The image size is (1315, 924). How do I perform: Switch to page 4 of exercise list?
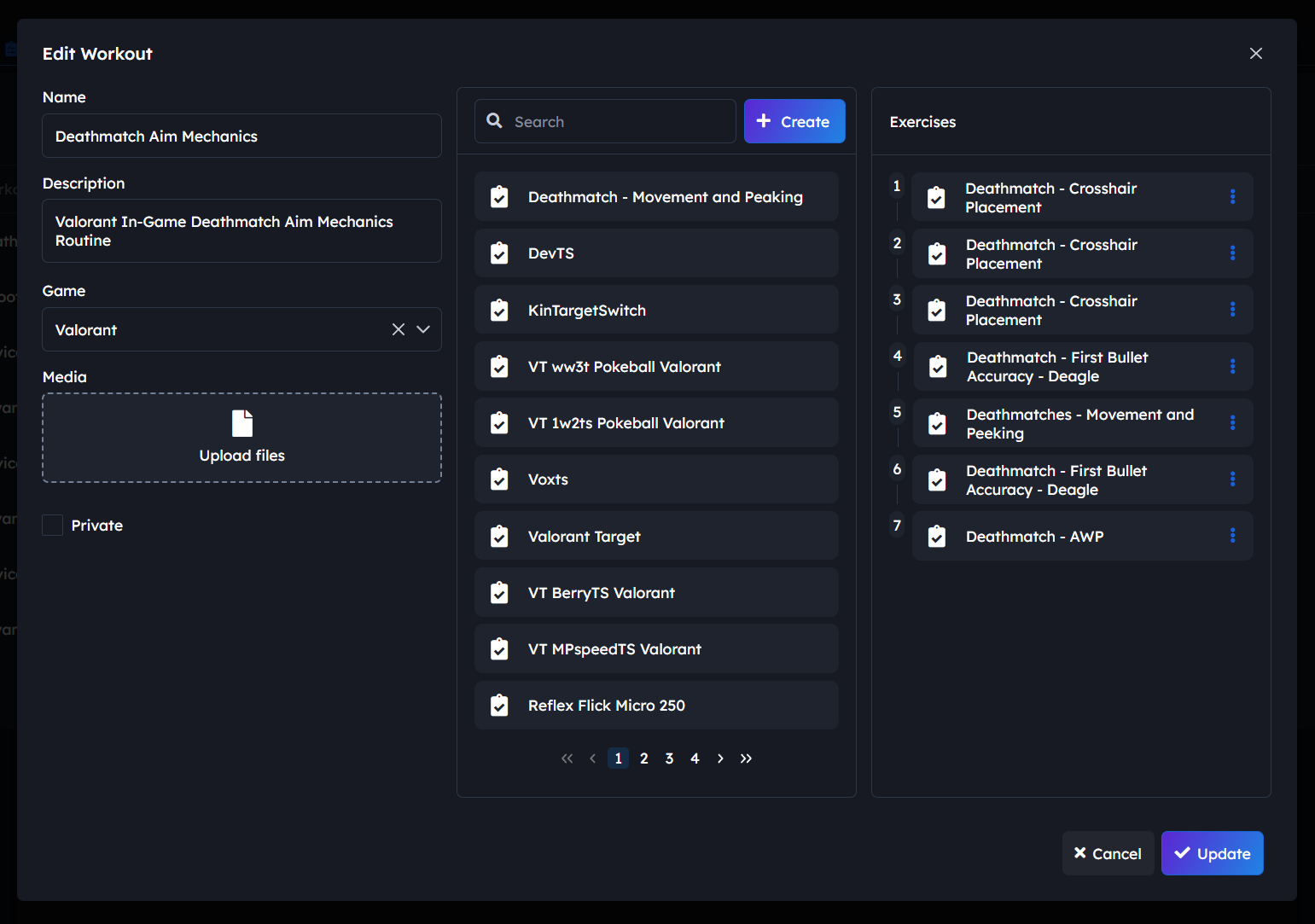click(695, 758)
